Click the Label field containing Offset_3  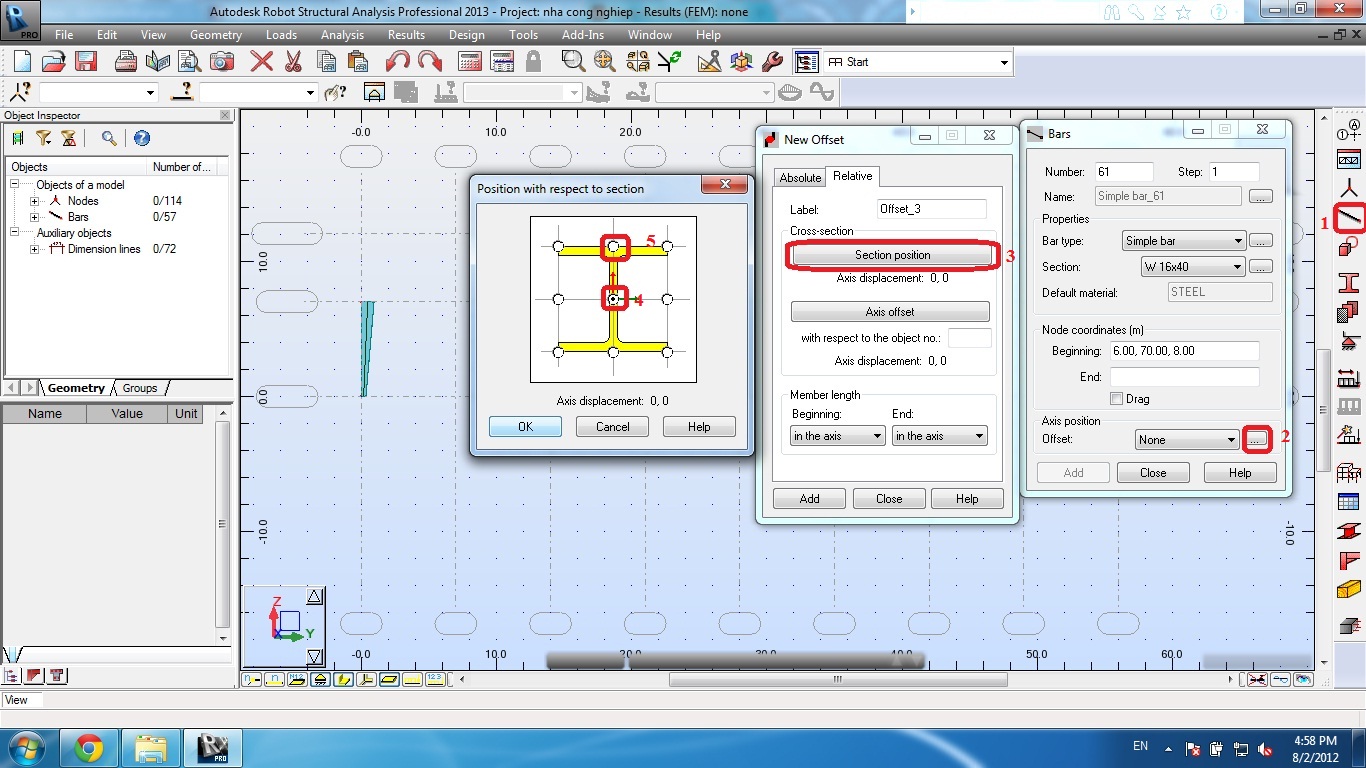point(932,210)
